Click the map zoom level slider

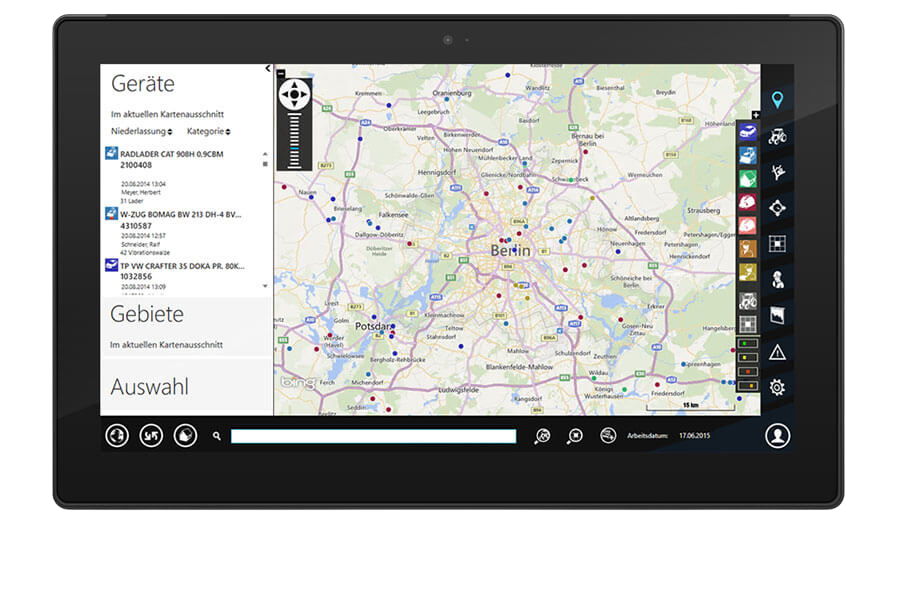pos(294,140)
